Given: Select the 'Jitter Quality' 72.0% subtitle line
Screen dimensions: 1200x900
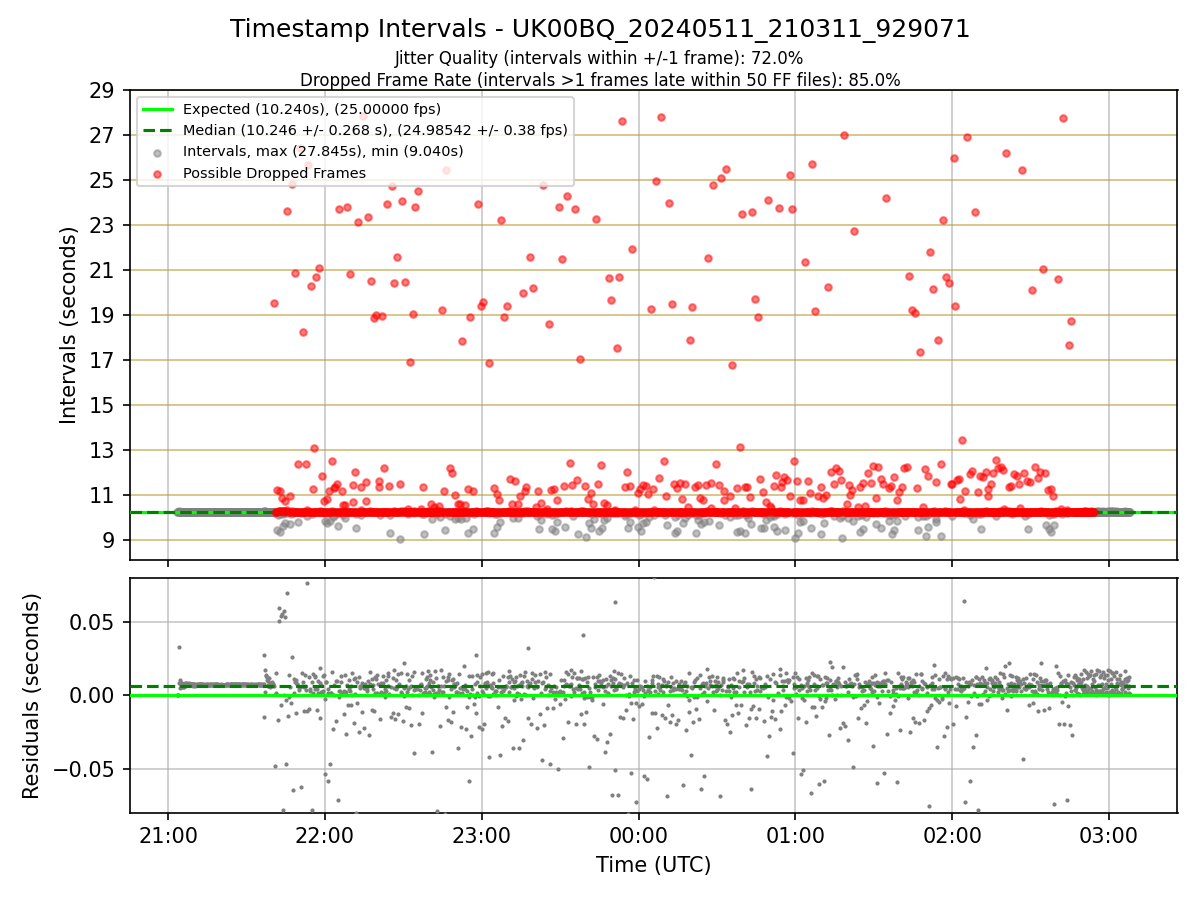Looking at the screenshot, I should point(600,59).
